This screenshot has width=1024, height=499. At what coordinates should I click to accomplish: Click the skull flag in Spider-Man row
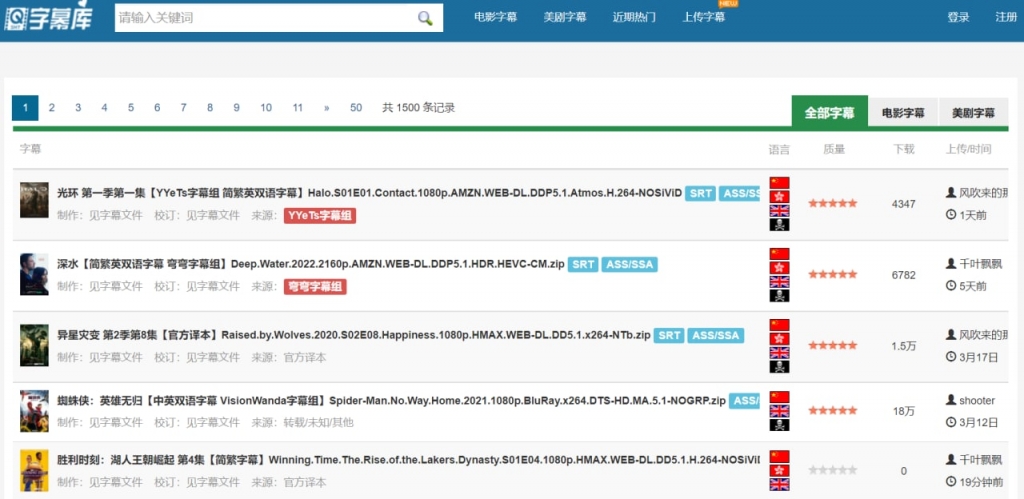(779, 425)
